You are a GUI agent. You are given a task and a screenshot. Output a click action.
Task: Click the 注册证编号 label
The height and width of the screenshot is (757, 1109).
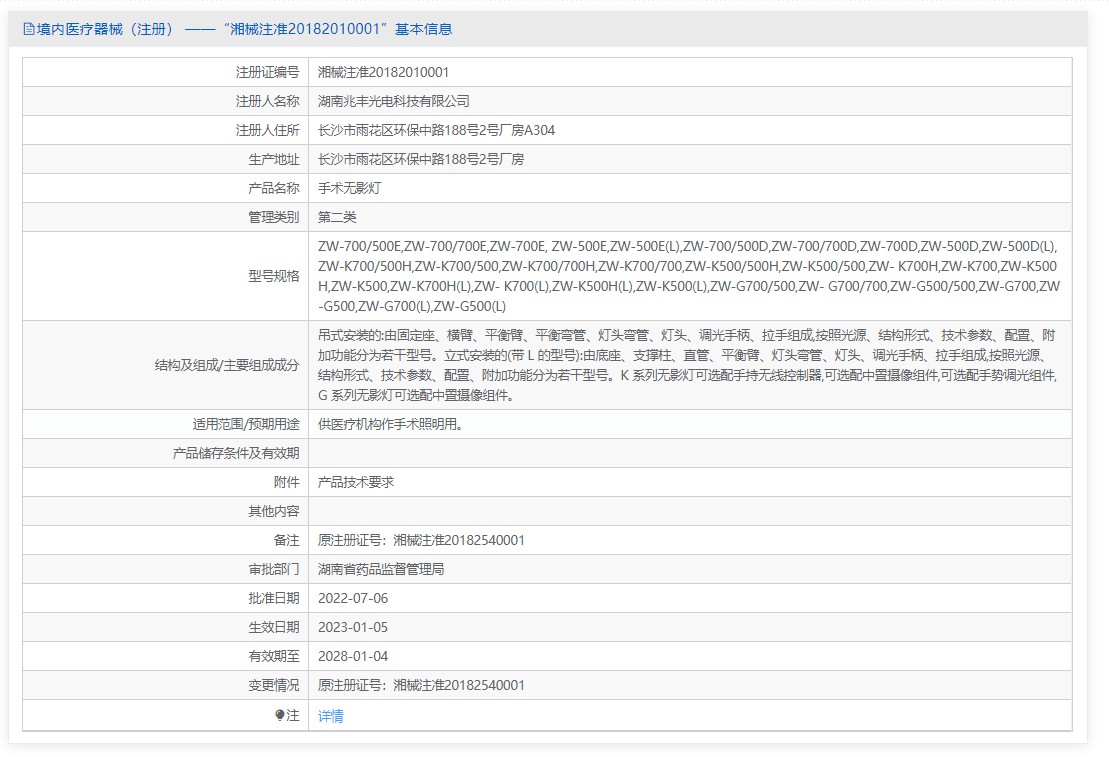pos(267,72)
